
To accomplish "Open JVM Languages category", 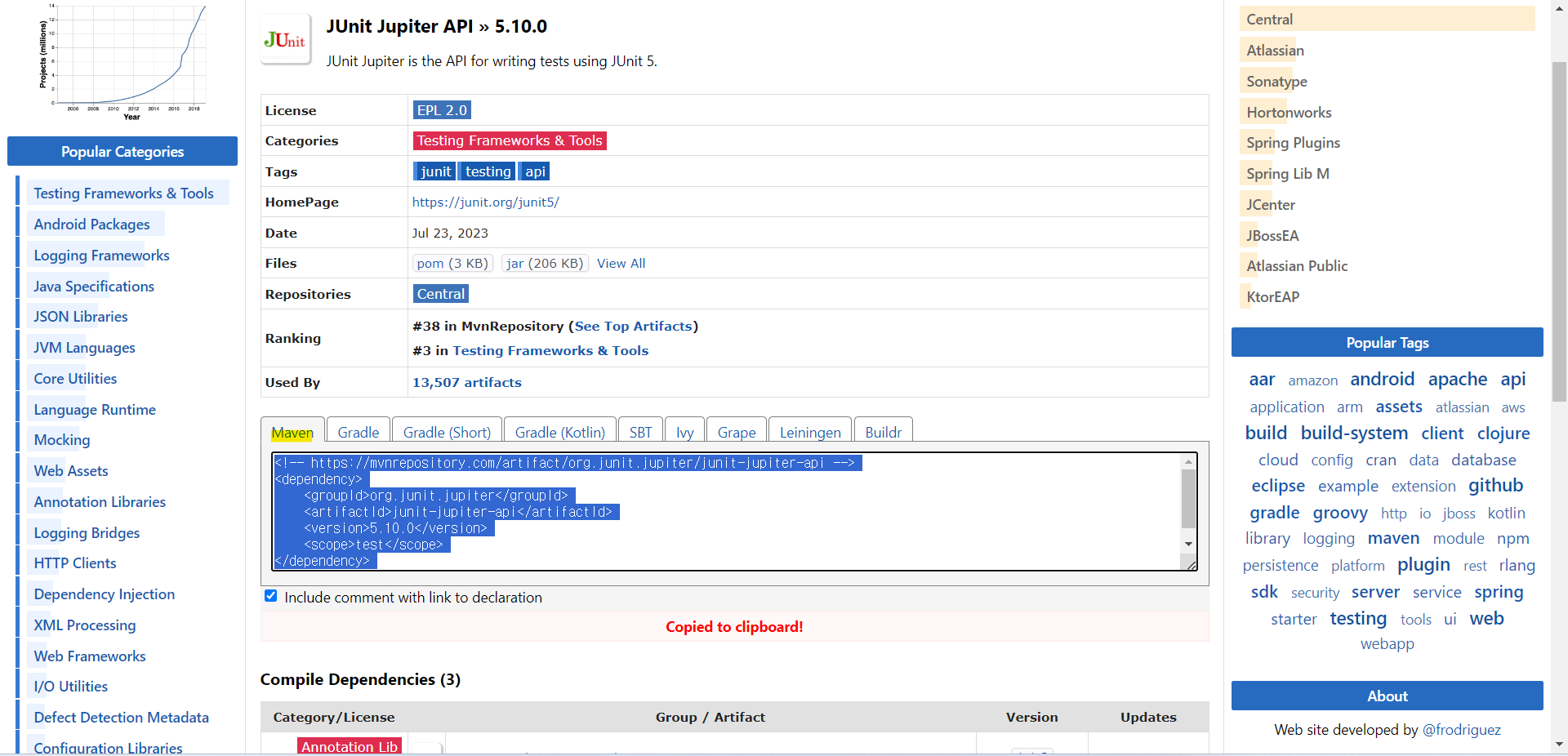I will point(85,347).
